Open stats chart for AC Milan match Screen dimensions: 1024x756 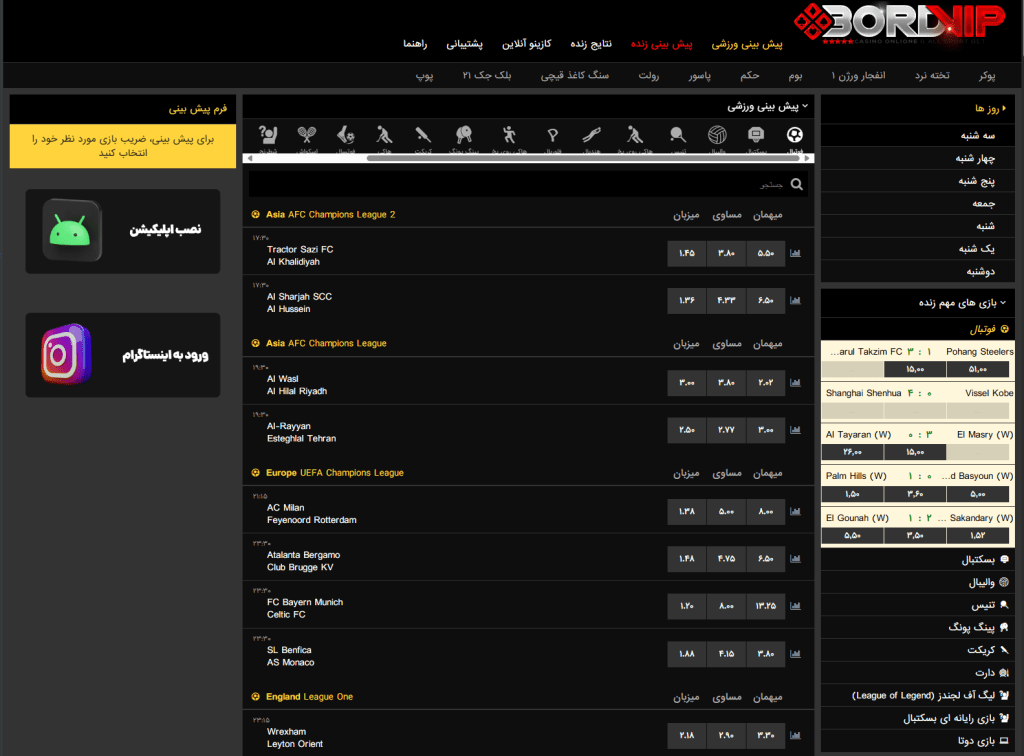coord(795,512)
